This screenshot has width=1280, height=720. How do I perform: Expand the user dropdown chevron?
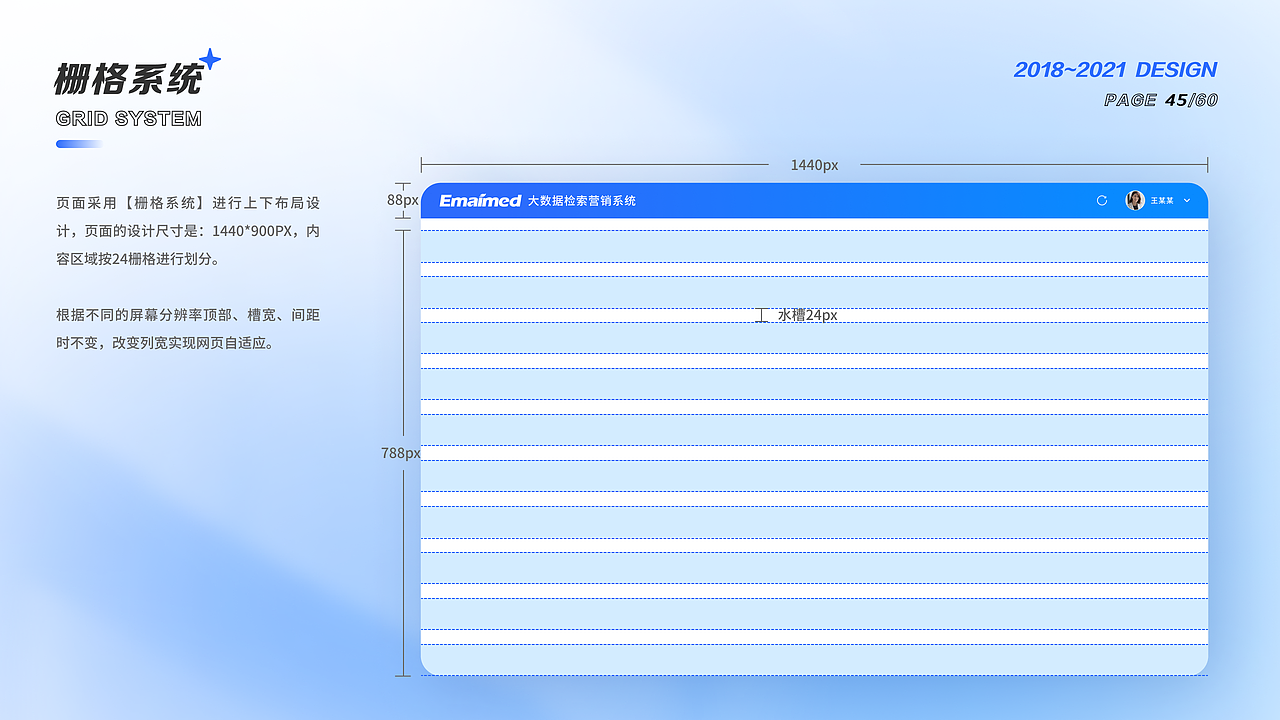(x=1187, y=200)
